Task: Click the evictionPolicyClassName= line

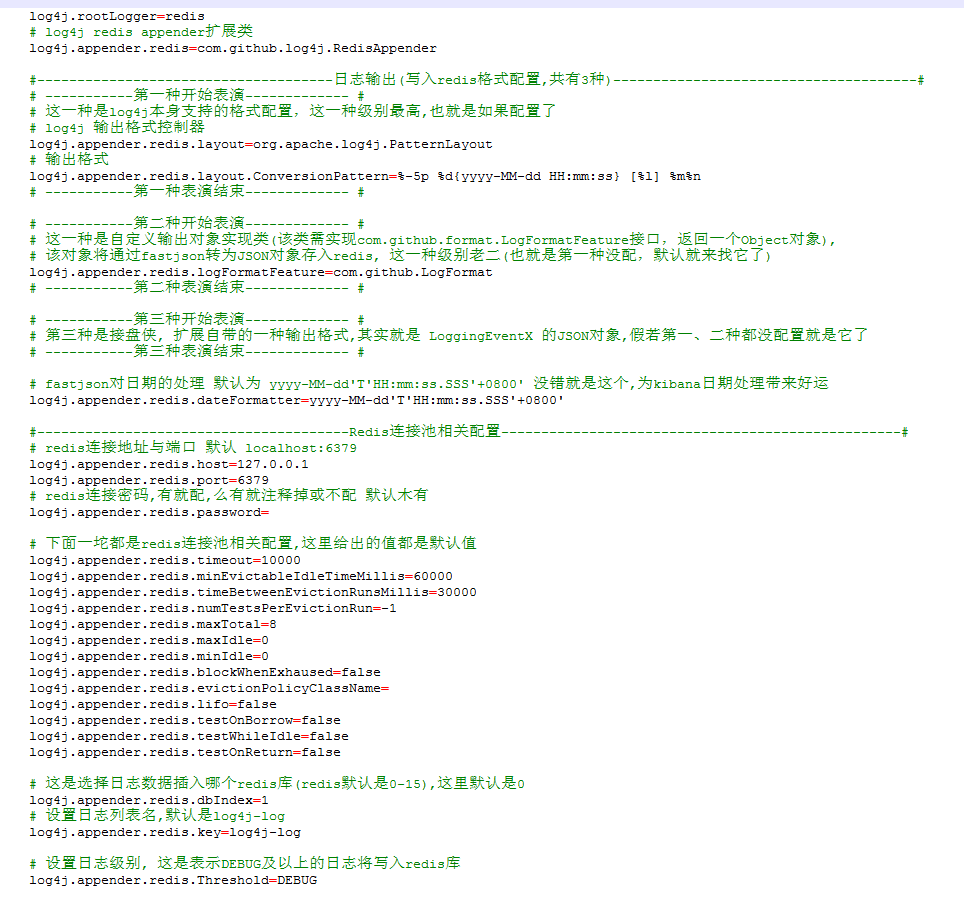Action: (209, 688)
